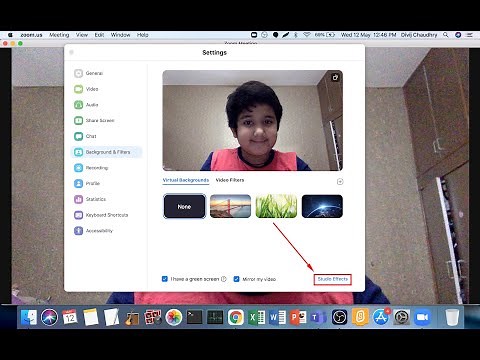Click the Bluetooth icon in the menu bar
Viewport: 480px width, 360px height.
pos(295,35)
